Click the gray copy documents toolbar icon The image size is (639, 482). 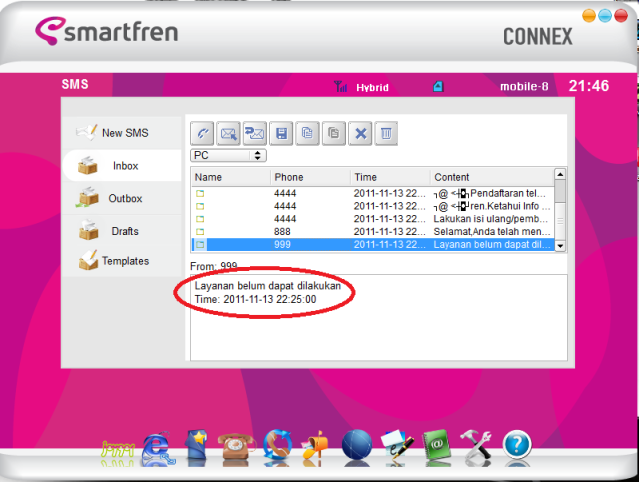coord(334,133)
